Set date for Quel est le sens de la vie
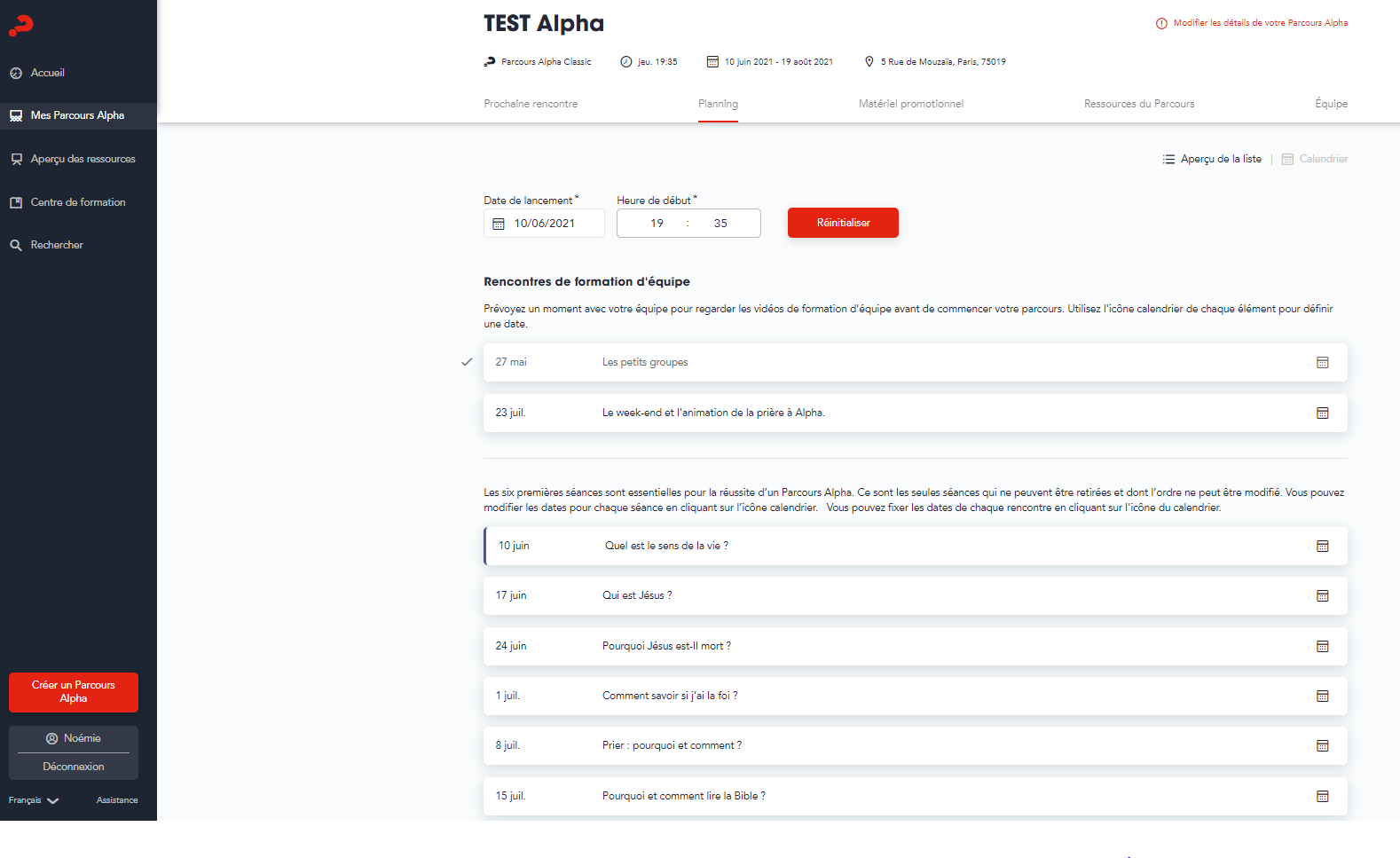1400x858 pixels. (x=1322, y=546)
